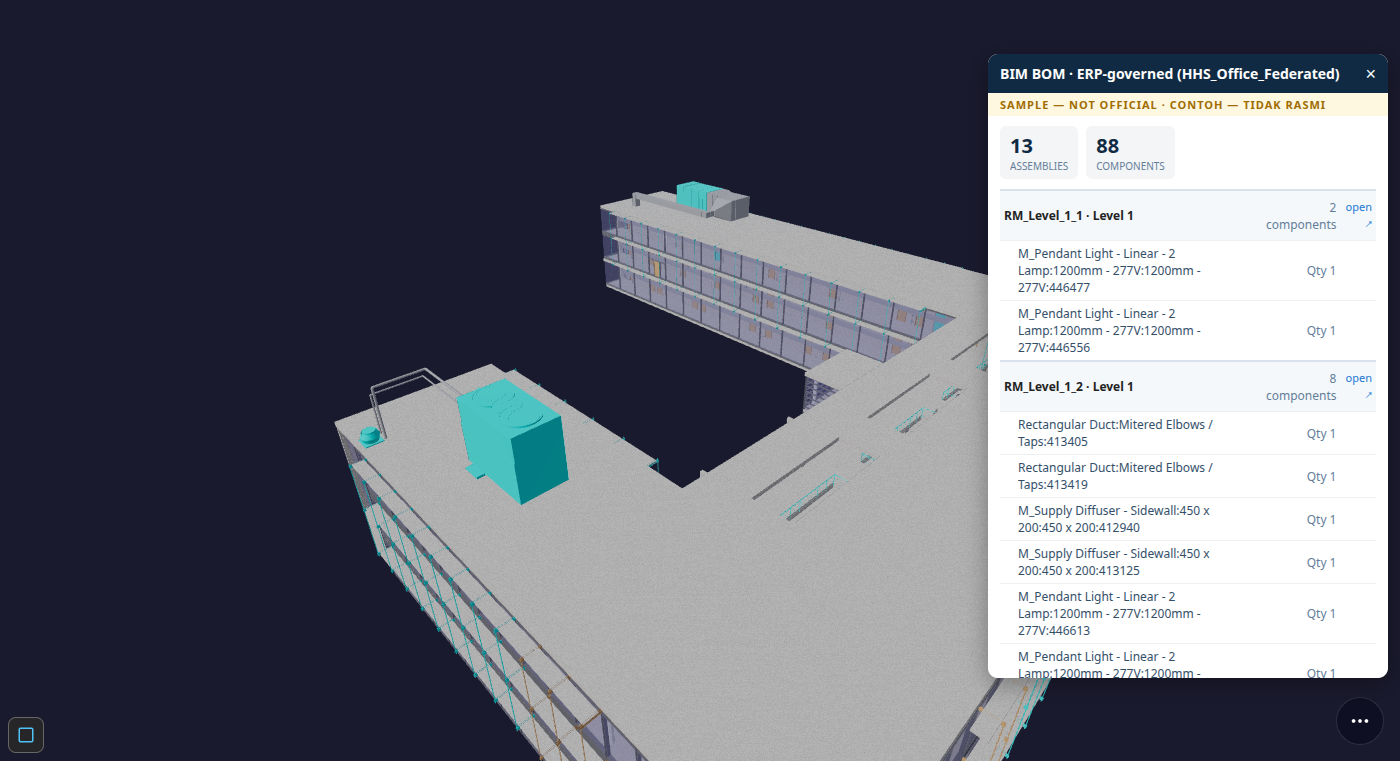The image size is (1400, 761).
Task: Select pendant light row ending 446477
Action: [1188, 271]
